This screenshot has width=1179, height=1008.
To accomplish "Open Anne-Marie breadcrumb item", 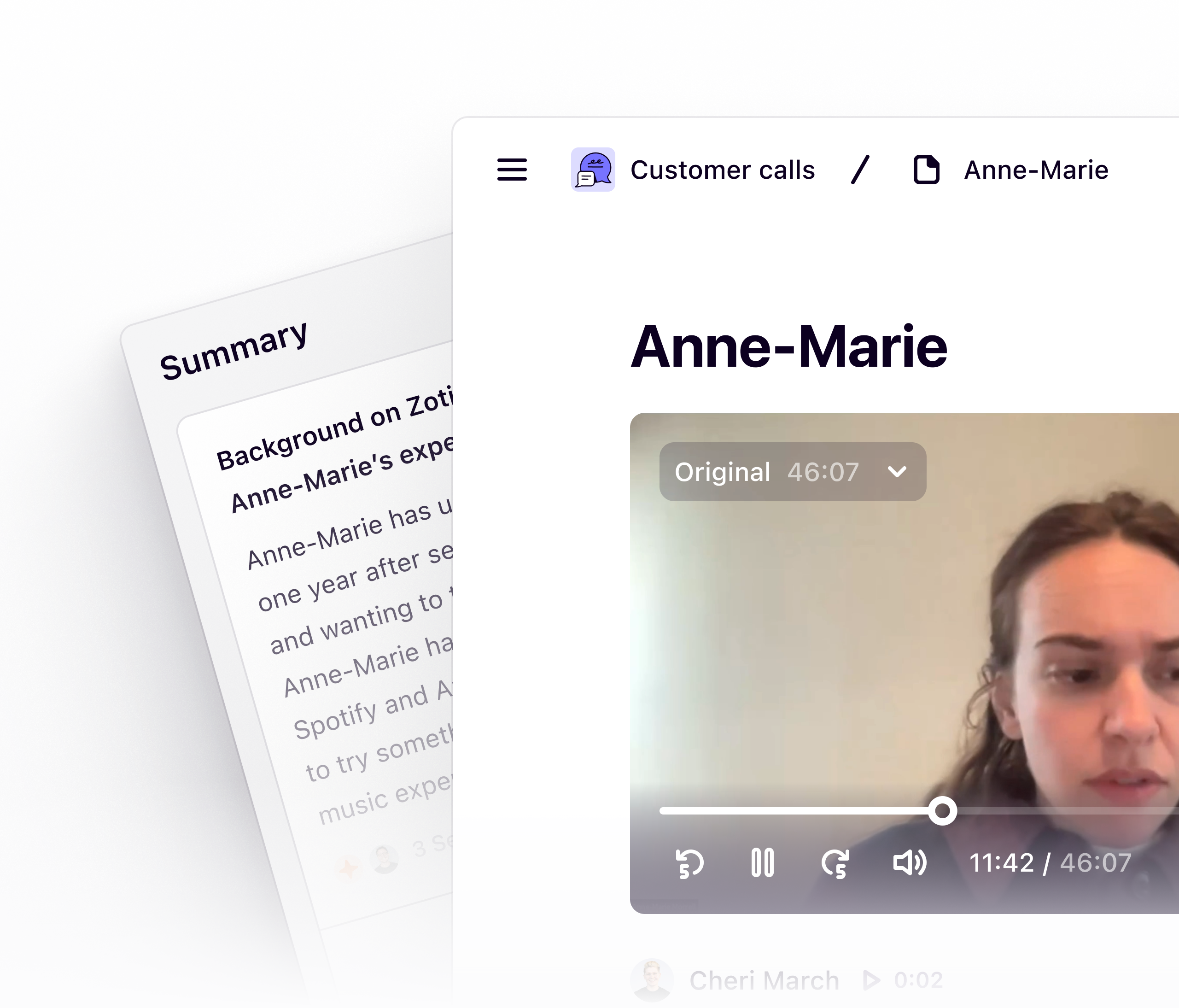I will pyautogui.click(x=1036, y=170).
